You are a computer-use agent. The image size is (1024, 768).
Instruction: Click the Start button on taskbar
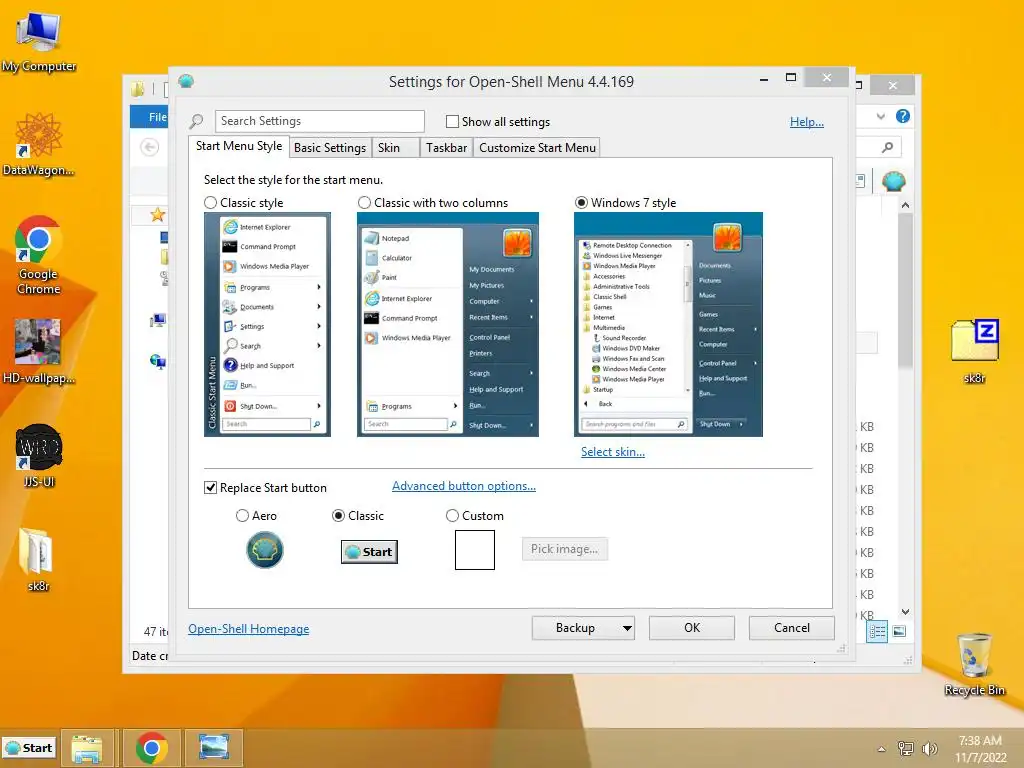coord(29,748)
